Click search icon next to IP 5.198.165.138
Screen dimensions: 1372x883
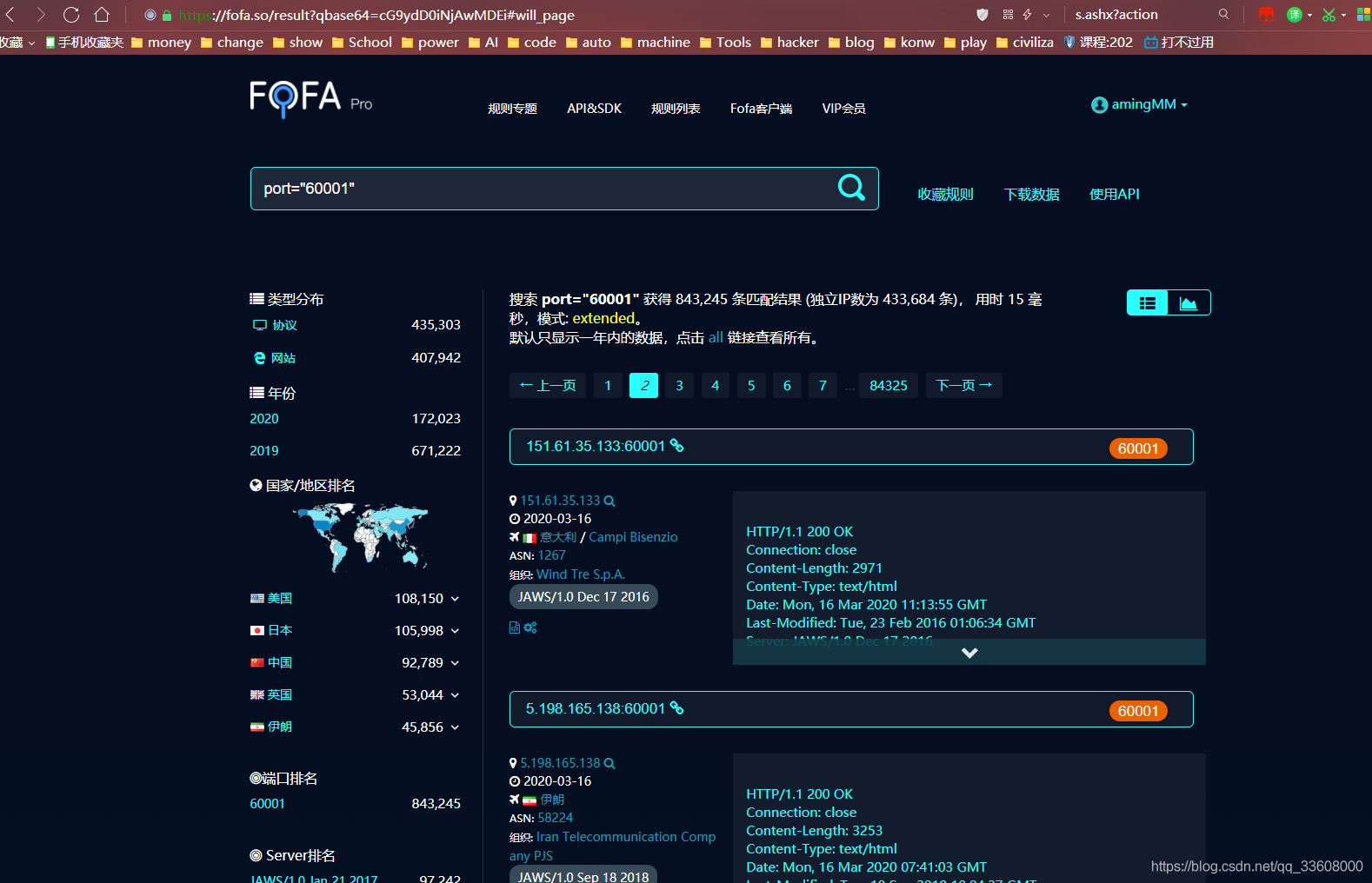tap(609, 763)
